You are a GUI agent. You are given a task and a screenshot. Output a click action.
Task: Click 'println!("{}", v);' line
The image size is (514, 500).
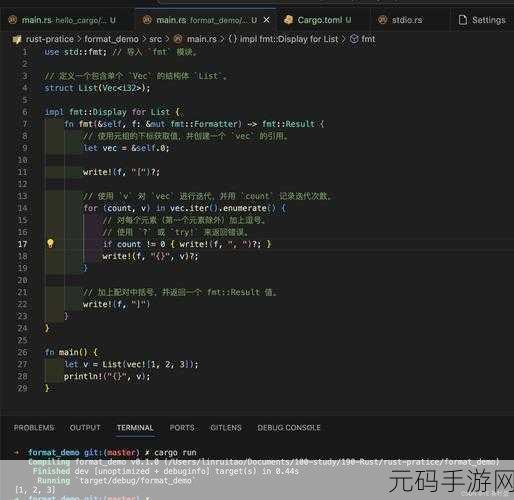107,376
